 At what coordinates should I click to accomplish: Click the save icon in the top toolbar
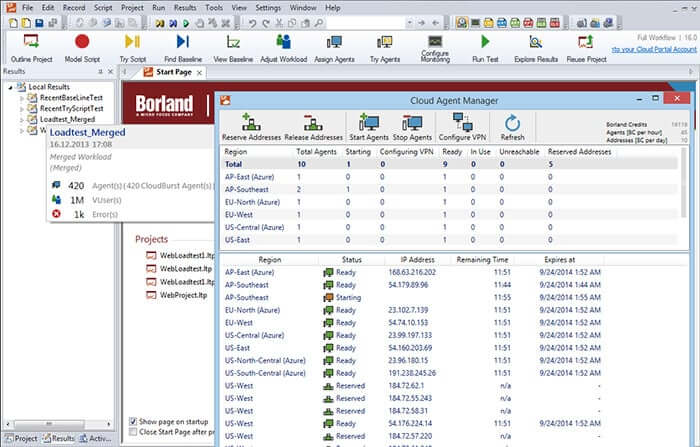tap(39, 23)
